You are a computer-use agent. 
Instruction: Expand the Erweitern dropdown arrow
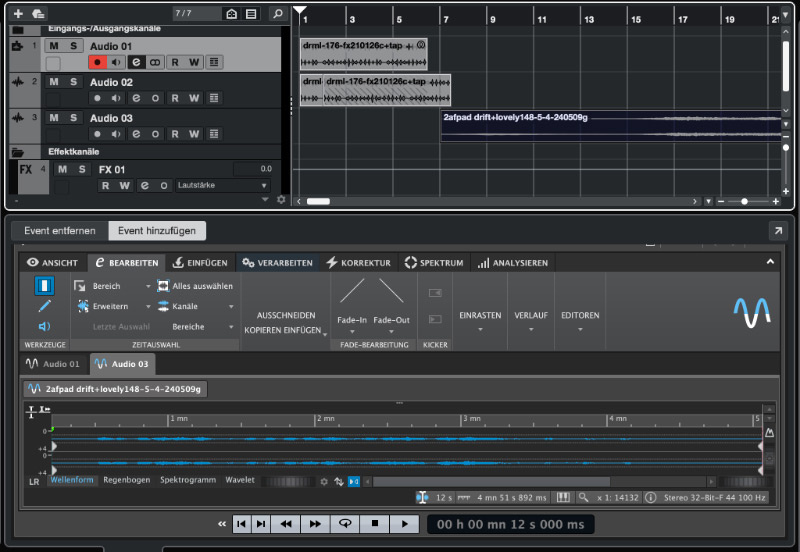point(148,307)
